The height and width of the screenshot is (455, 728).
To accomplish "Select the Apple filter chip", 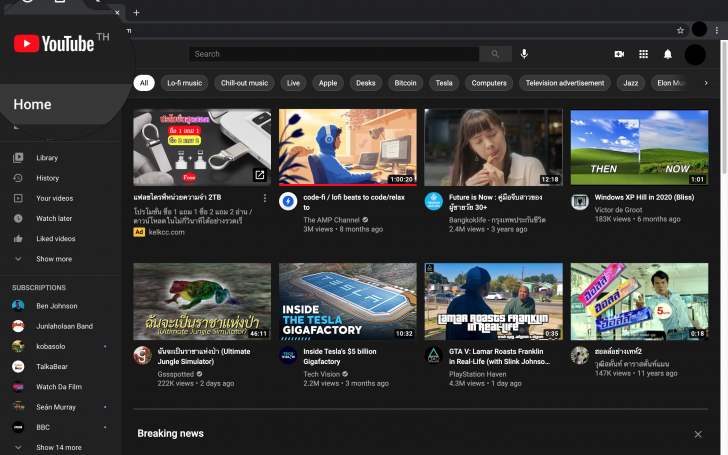I will [x=328, y=83].
